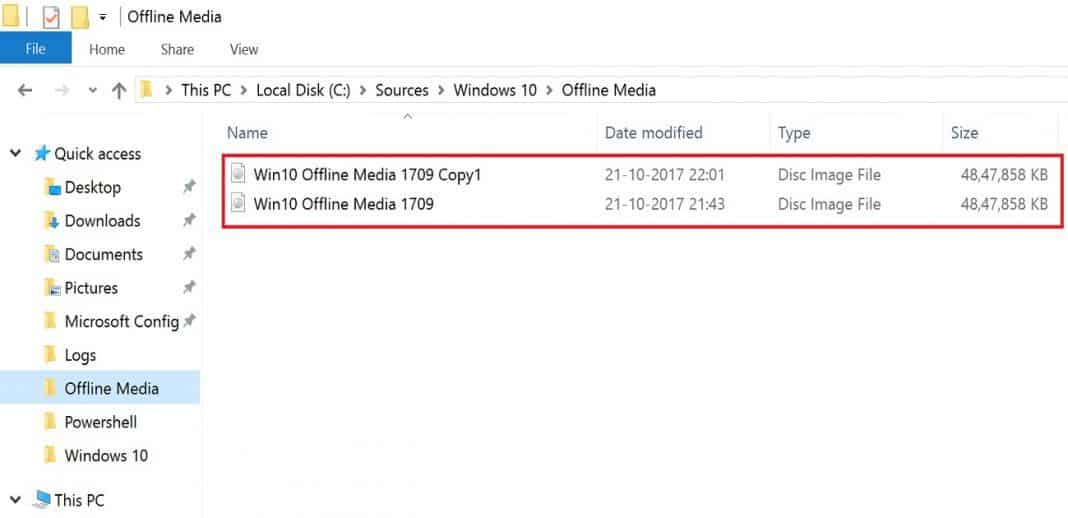Image resolution: width=1068 pixels, height=518 pixels.
Task: Navigate to Local Disk (C:) breadcrumb
Action: coord(303,90)
